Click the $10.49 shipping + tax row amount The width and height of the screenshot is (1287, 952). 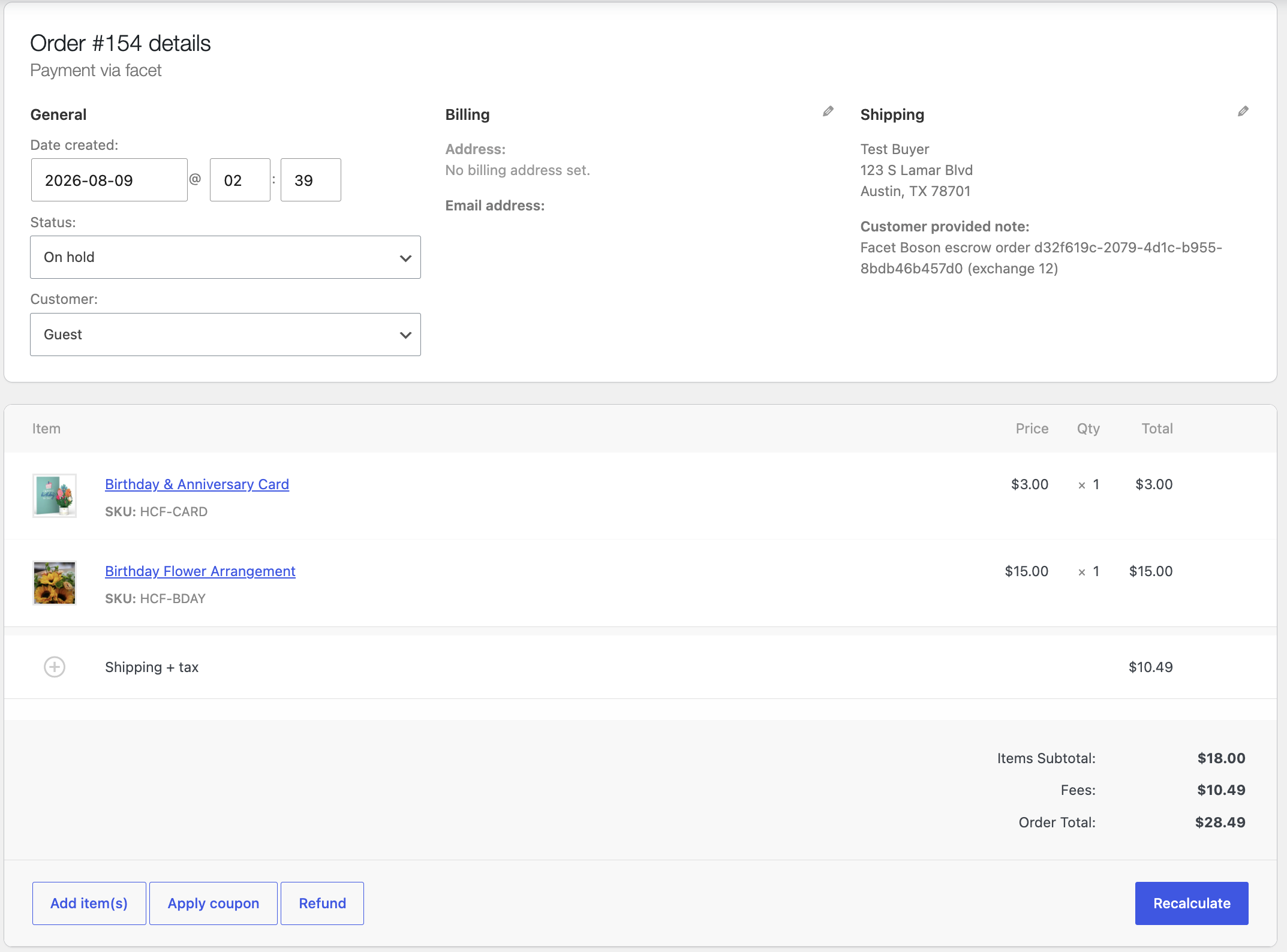[x=1150, y=667]
